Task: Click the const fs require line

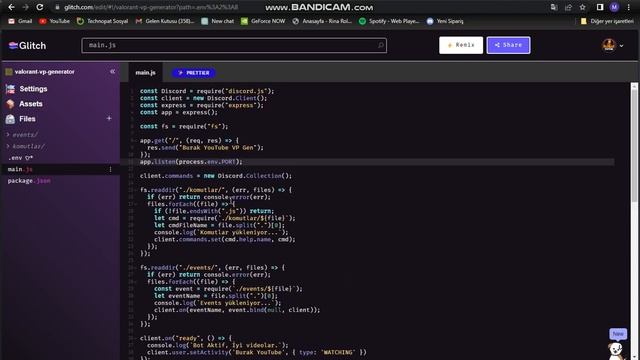Action: coord(184,127)
